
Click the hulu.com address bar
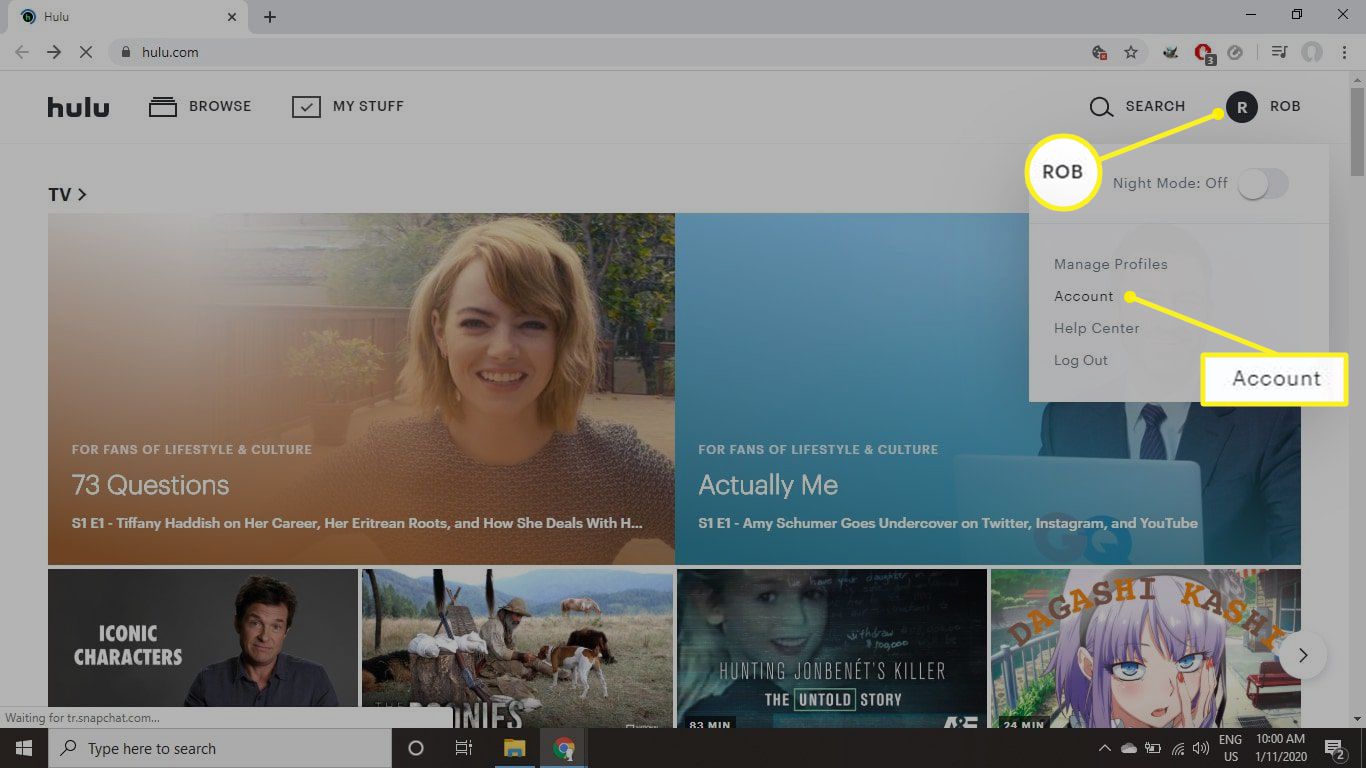click(x=600, y=52)
